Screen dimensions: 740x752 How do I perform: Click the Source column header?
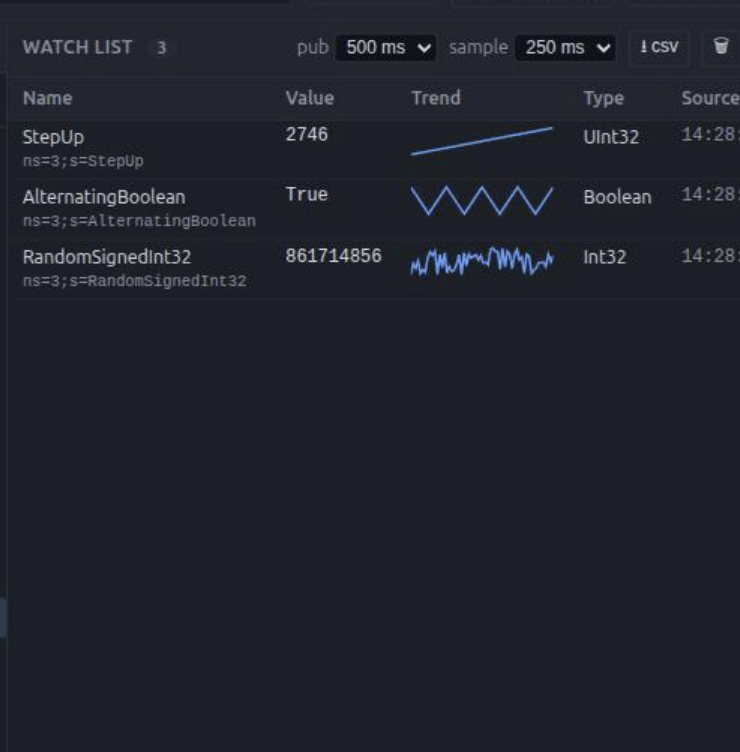pyautogui.click(x=710, y=98)
